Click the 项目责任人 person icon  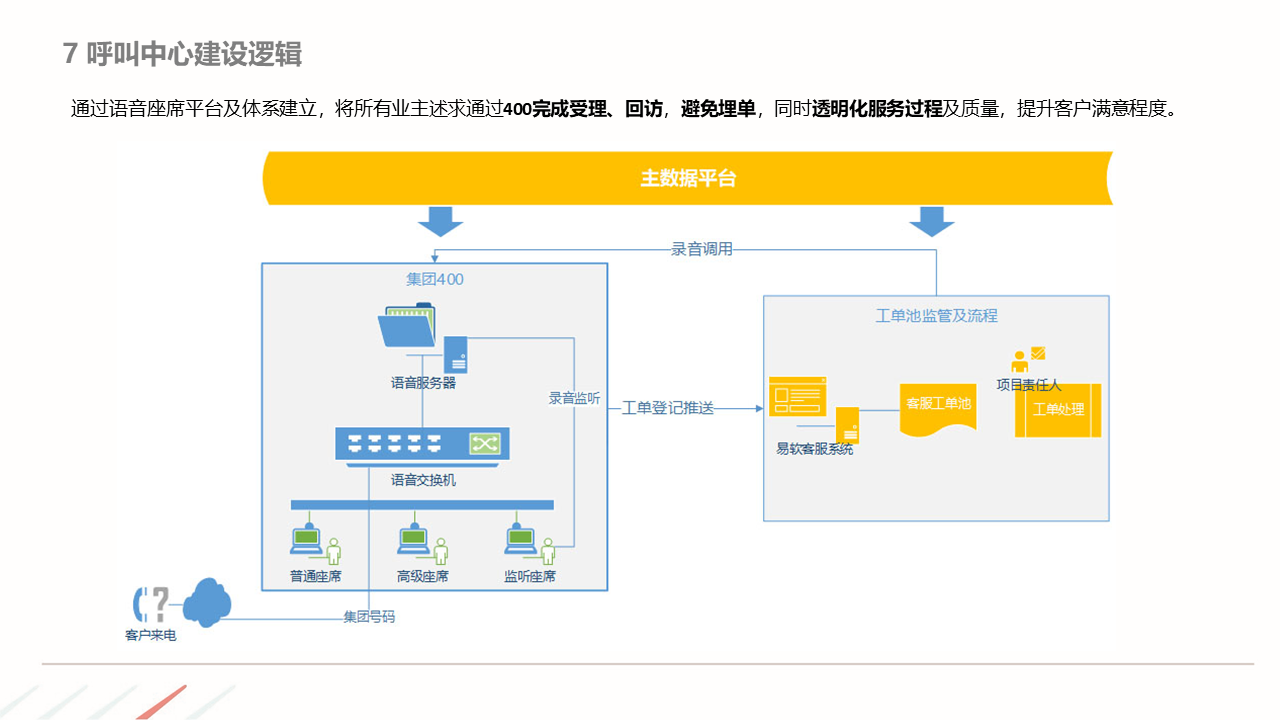coord(1021,361)
